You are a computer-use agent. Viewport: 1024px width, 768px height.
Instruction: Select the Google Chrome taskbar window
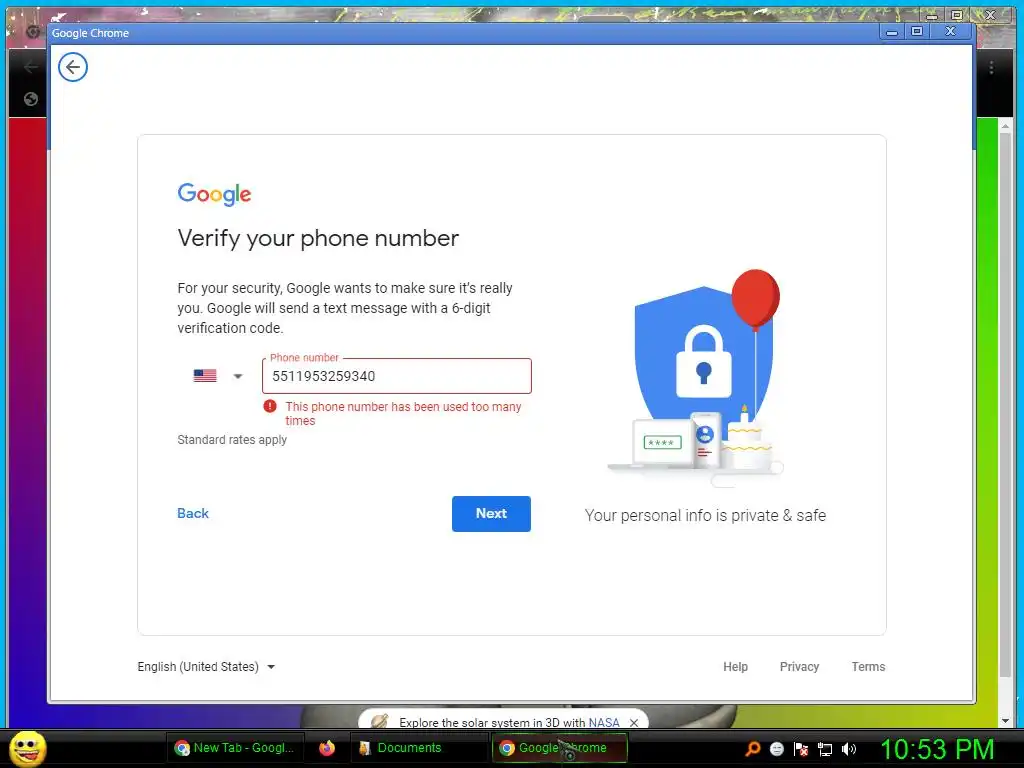559,748
